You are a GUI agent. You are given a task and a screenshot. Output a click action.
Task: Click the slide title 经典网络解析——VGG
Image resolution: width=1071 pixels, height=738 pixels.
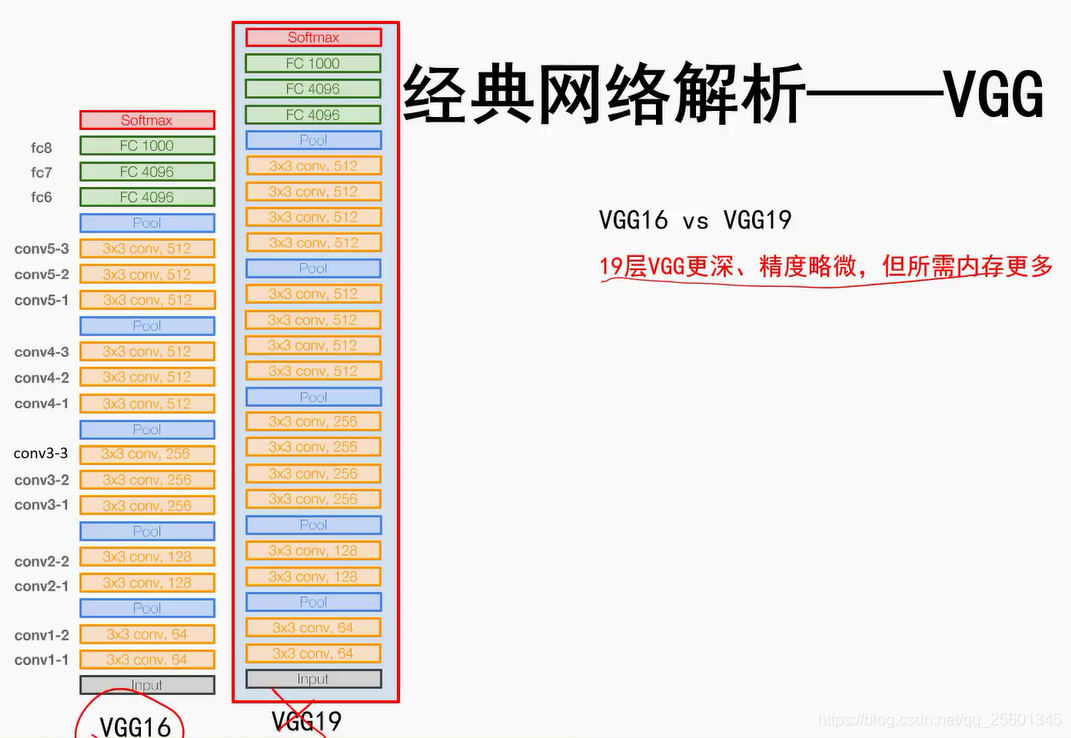(723, 94)
